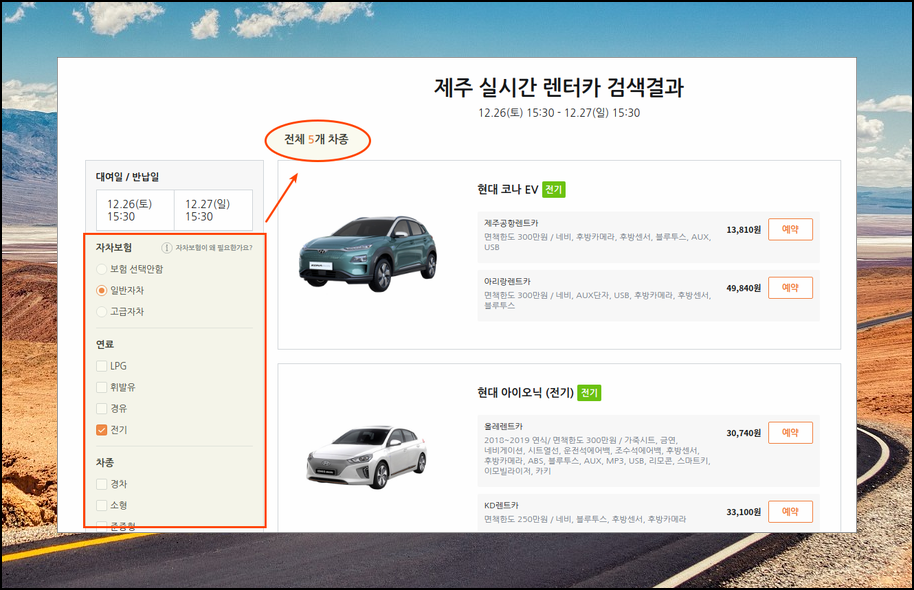Change the return date 12.27(일) 15:30
914x590 pixels.
(x=213, y=210)
